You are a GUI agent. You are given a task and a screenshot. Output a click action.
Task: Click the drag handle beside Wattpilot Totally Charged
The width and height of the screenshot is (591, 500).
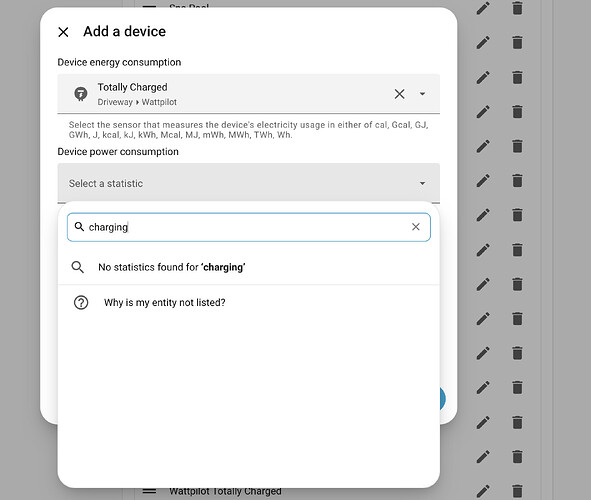pos(150,491)
